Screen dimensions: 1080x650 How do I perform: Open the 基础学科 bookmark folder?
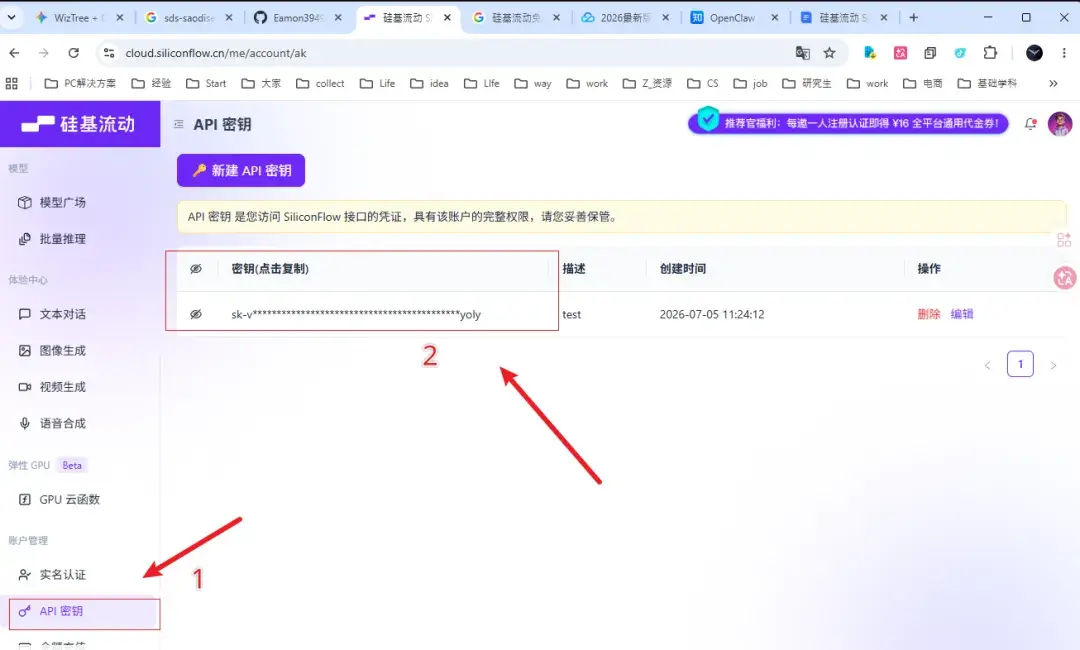(988, 83)
